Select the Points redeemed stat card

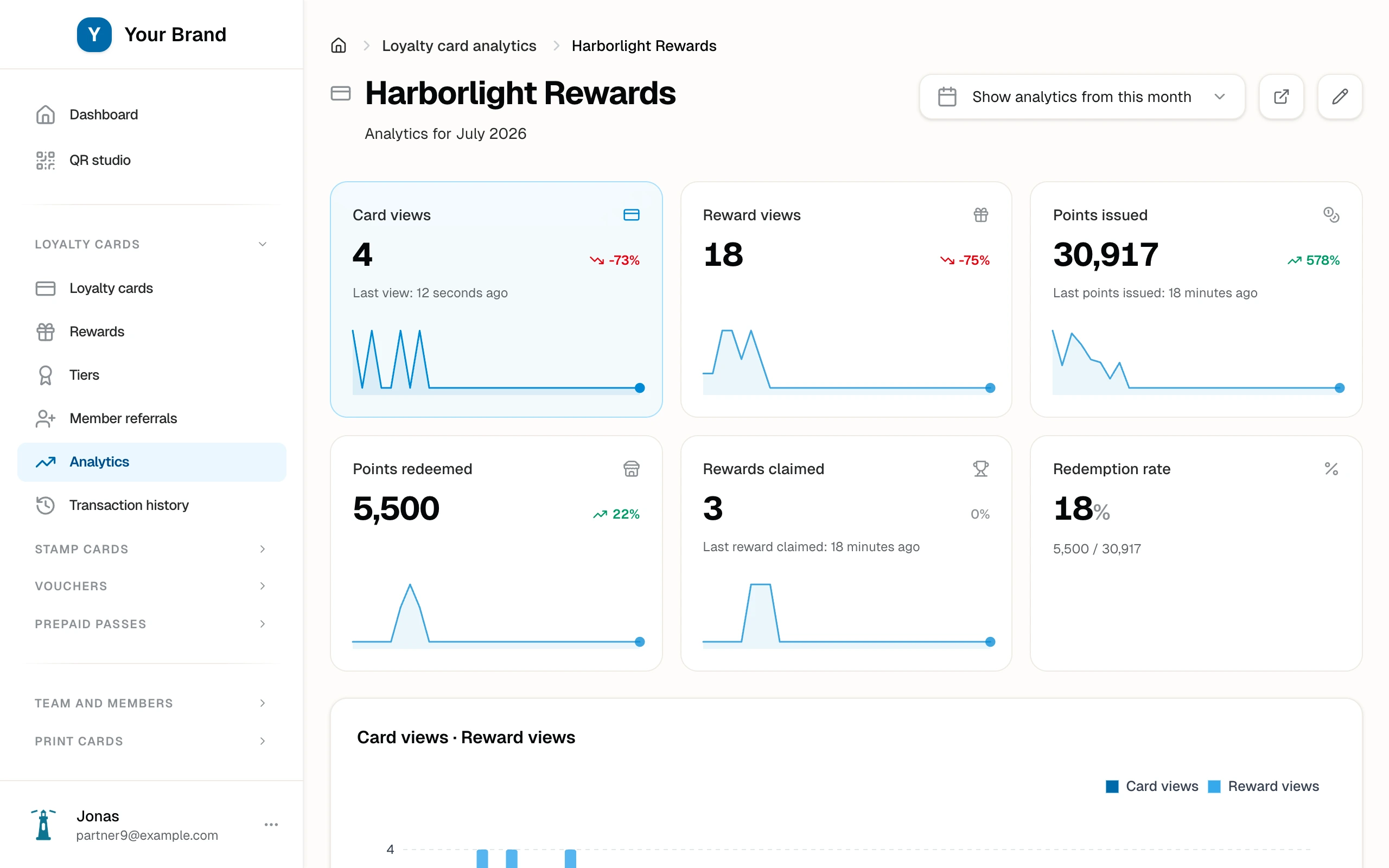[496, 553]
